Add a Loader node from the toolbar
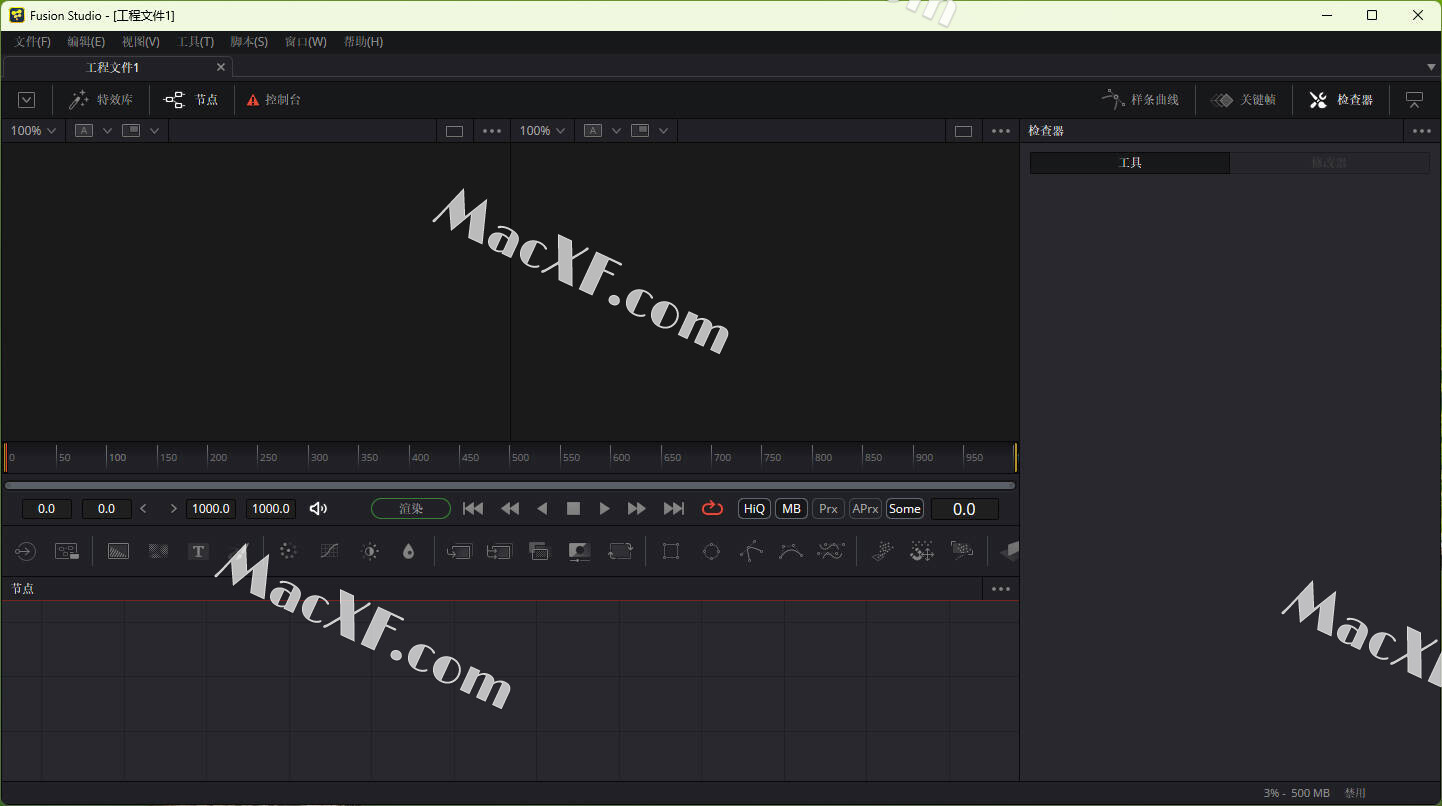This screenshot has width=1442, height=806. [24, 551]
